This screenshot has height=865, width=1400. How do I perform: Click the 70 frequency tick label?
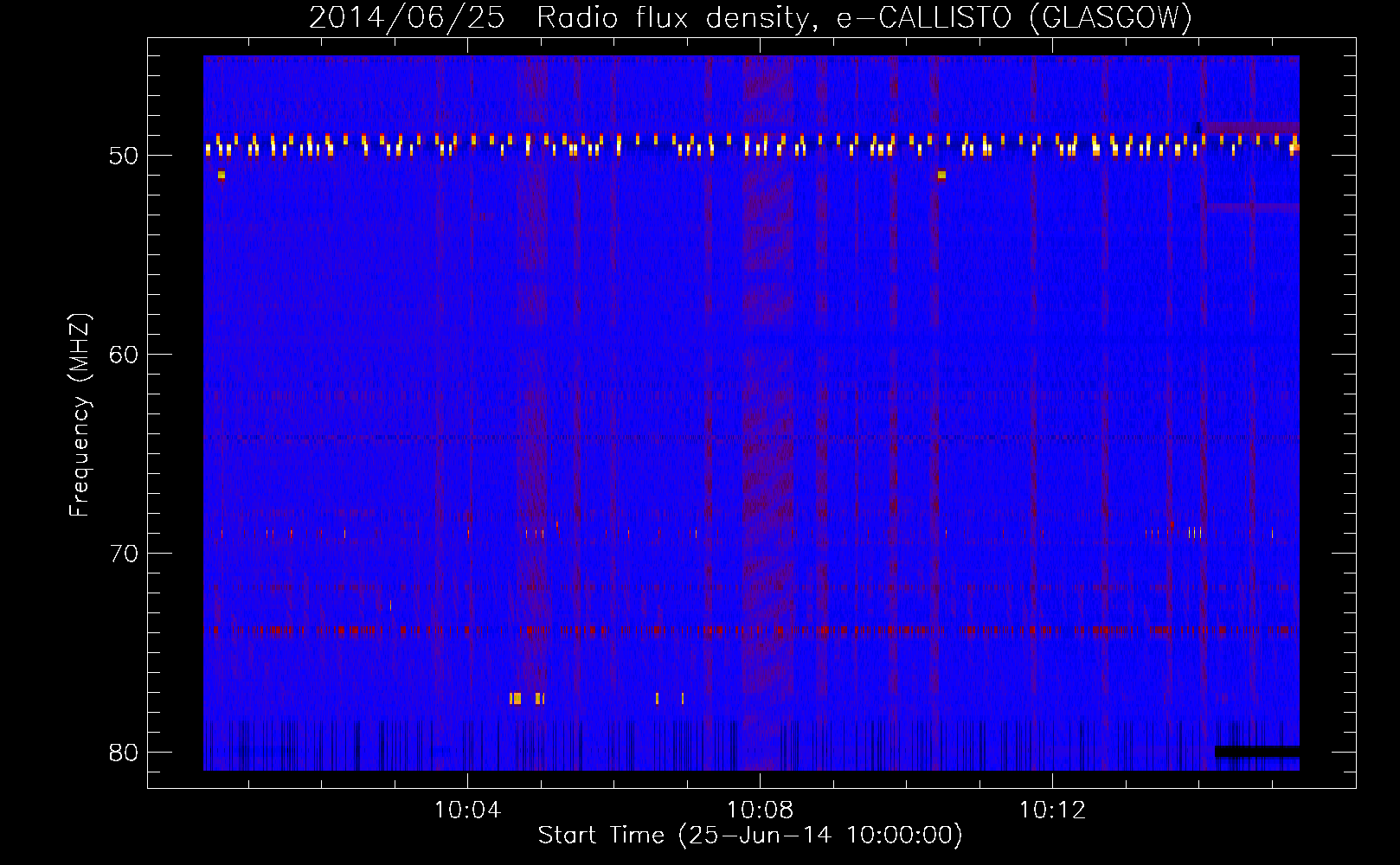(x=125, y=554)
